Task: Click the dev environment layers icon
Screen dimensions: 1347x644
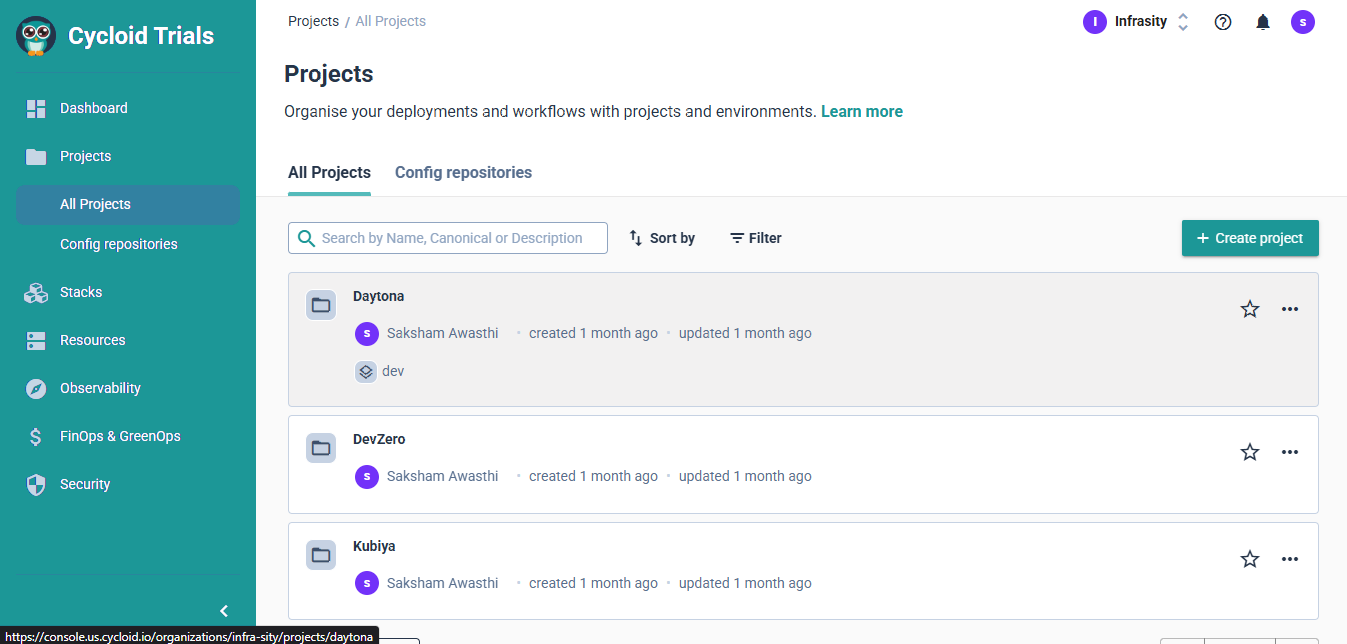Action: [366, 371]
